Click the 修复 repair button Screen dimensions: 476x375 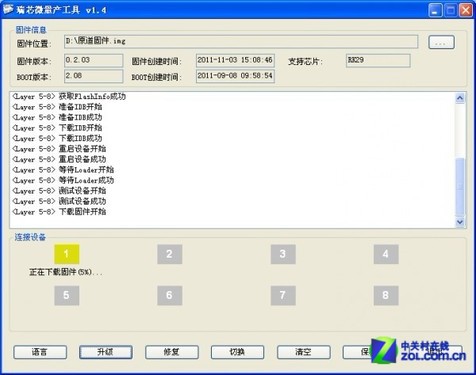click(x=172, y=352)
